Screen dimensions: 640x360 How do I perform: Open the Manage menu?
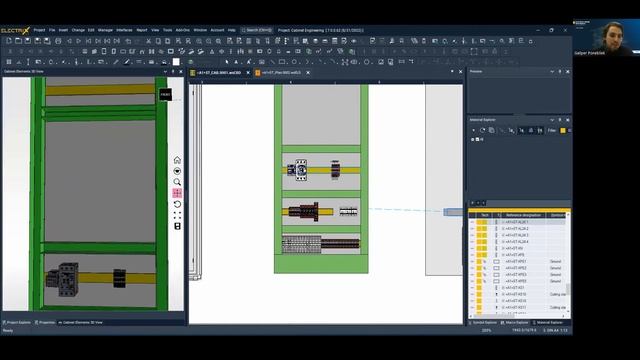point(105,30)
